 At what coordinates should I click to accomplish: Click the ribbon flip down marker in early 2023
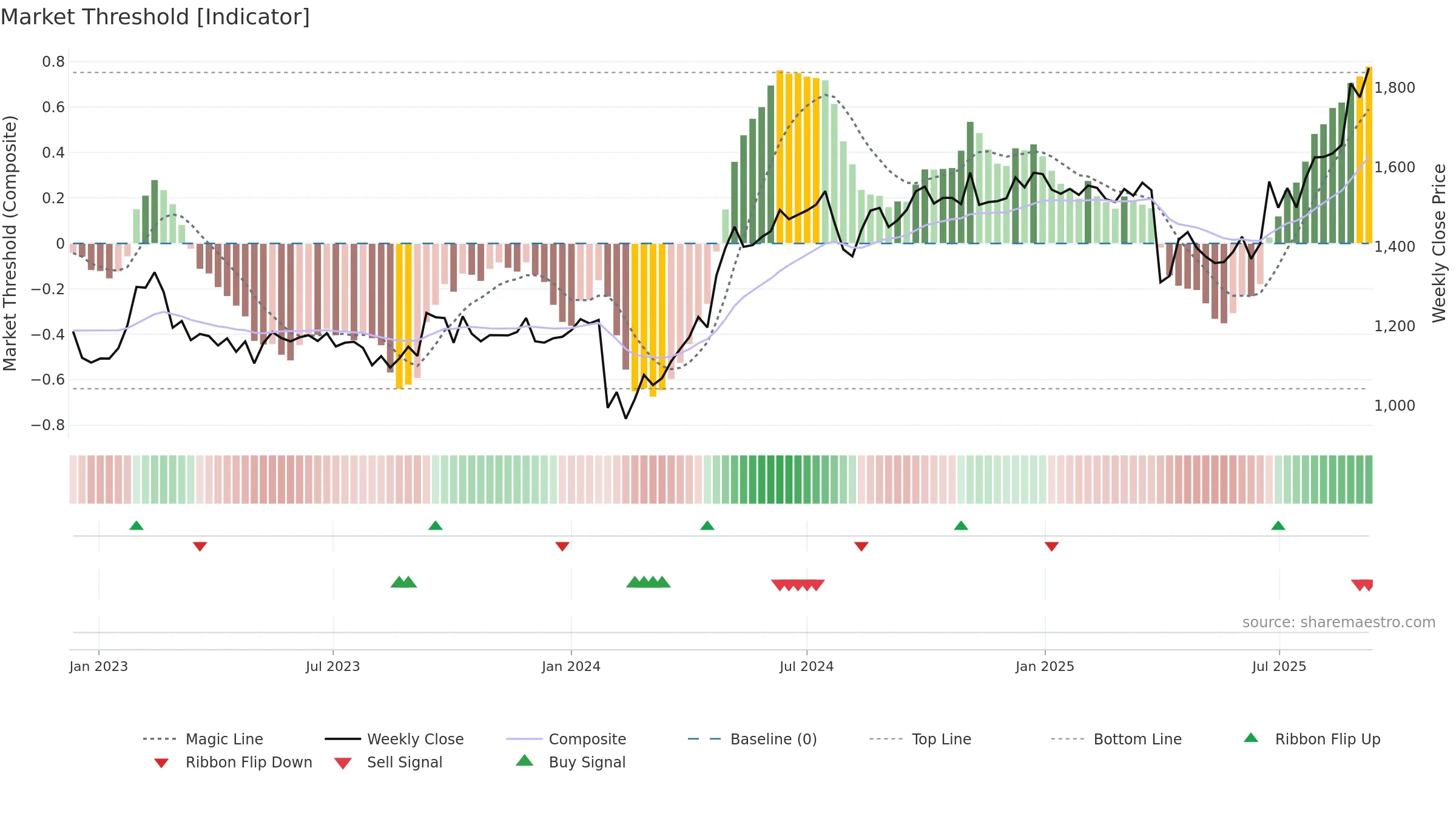click(200, 547)
